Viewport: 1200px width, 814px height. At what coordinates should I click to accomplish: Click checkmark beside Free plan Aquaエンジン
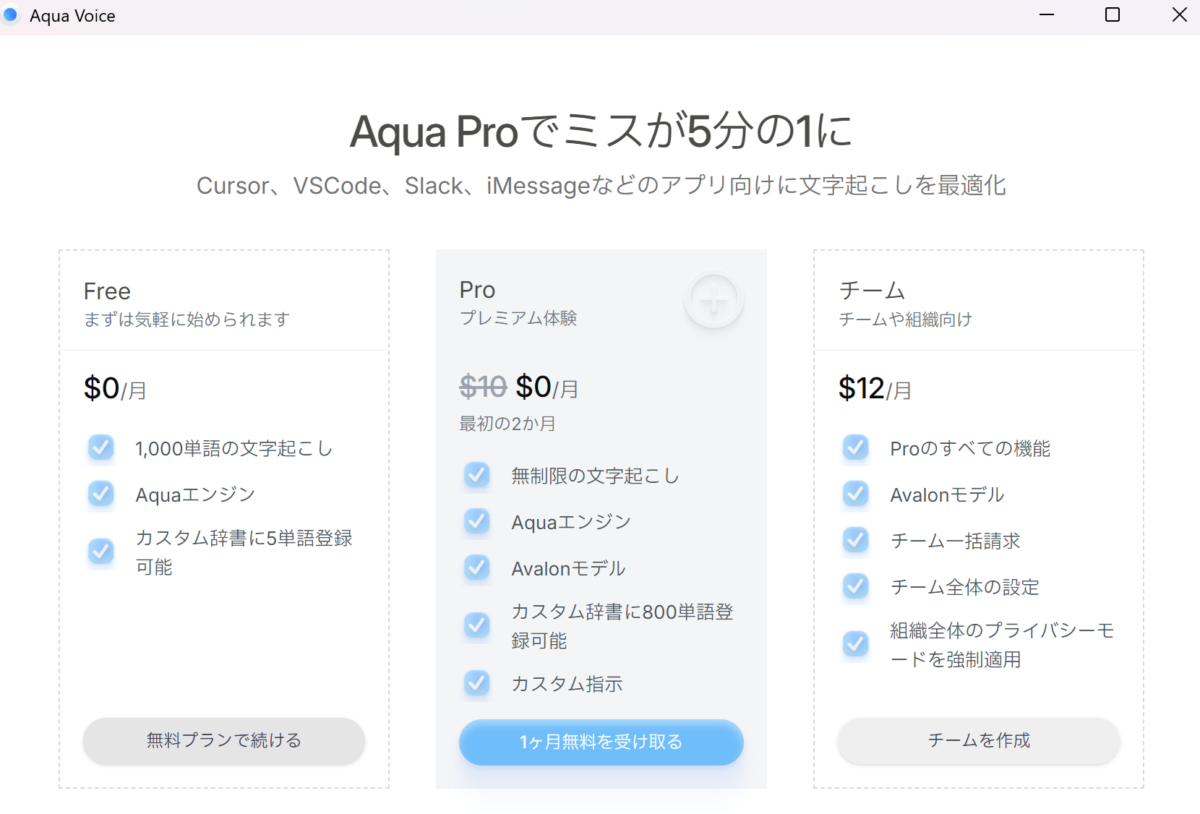(x=101, y=494)
